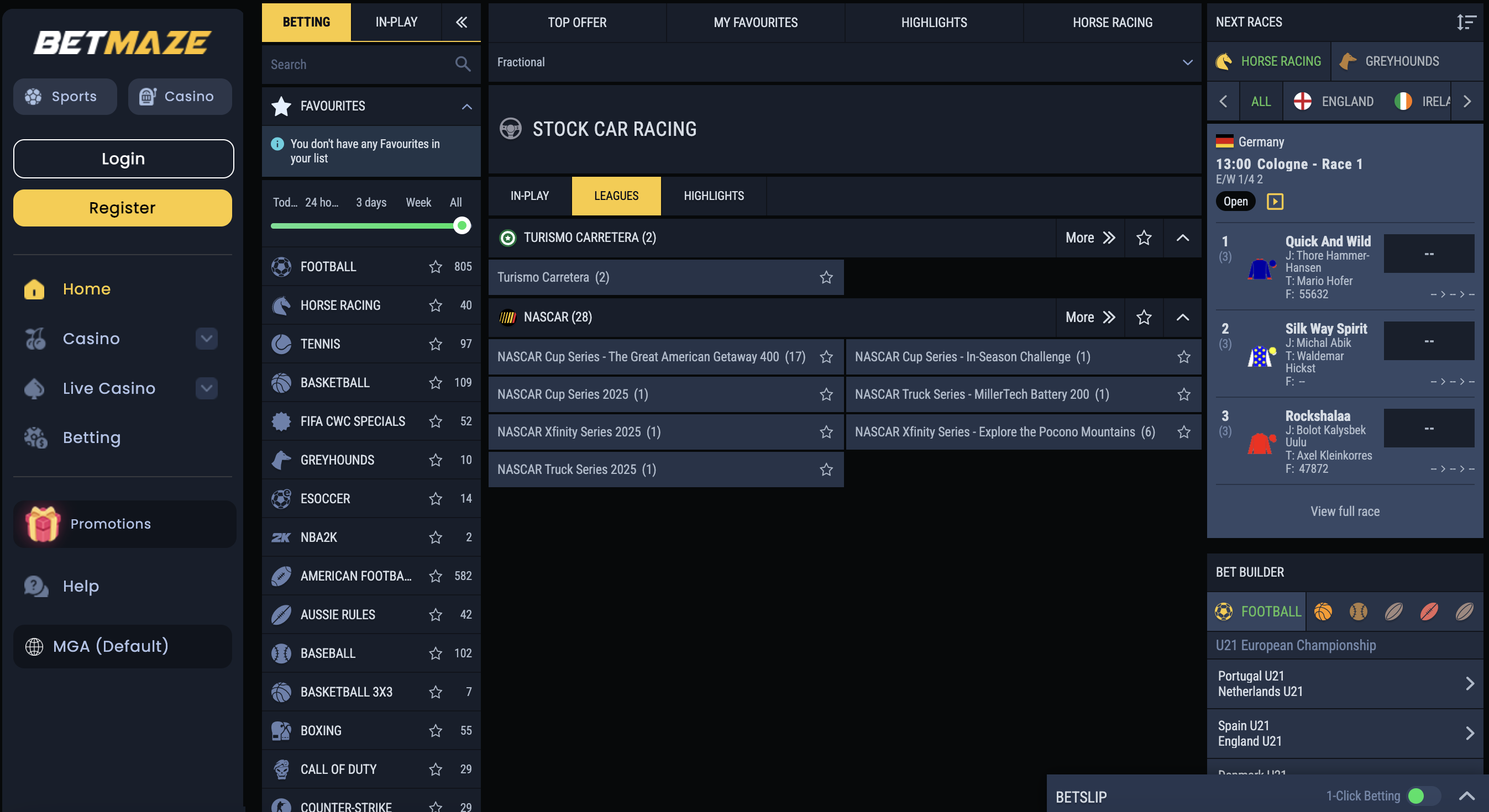Select the basketball icon in Bet Builder
This screenshot has width=1489, height=812.
click(x=1323, y=611)
